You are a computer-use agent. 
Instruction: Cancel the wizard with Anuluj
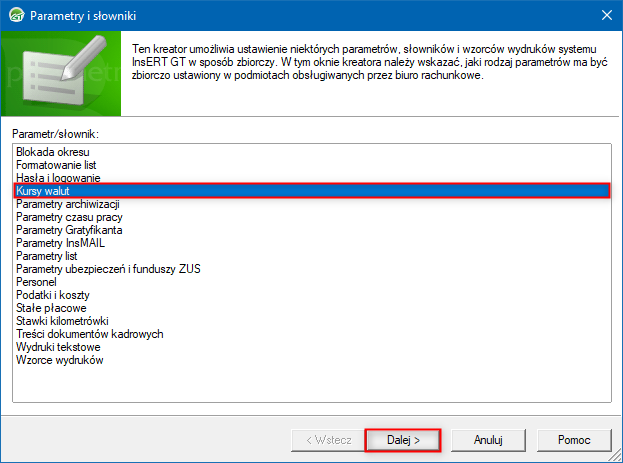[488, 440]
